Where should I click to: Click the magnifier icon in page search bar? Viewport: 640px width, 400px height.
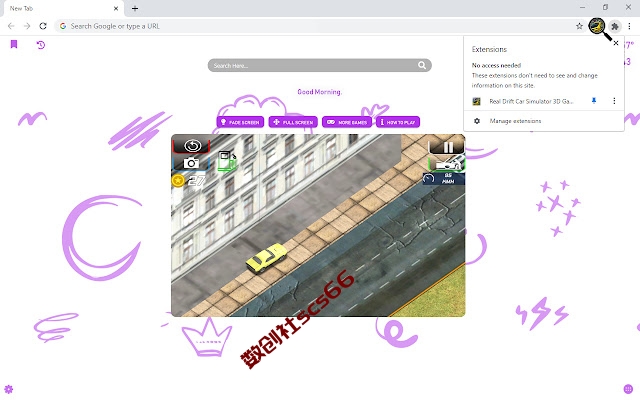(x=422, y=65)
